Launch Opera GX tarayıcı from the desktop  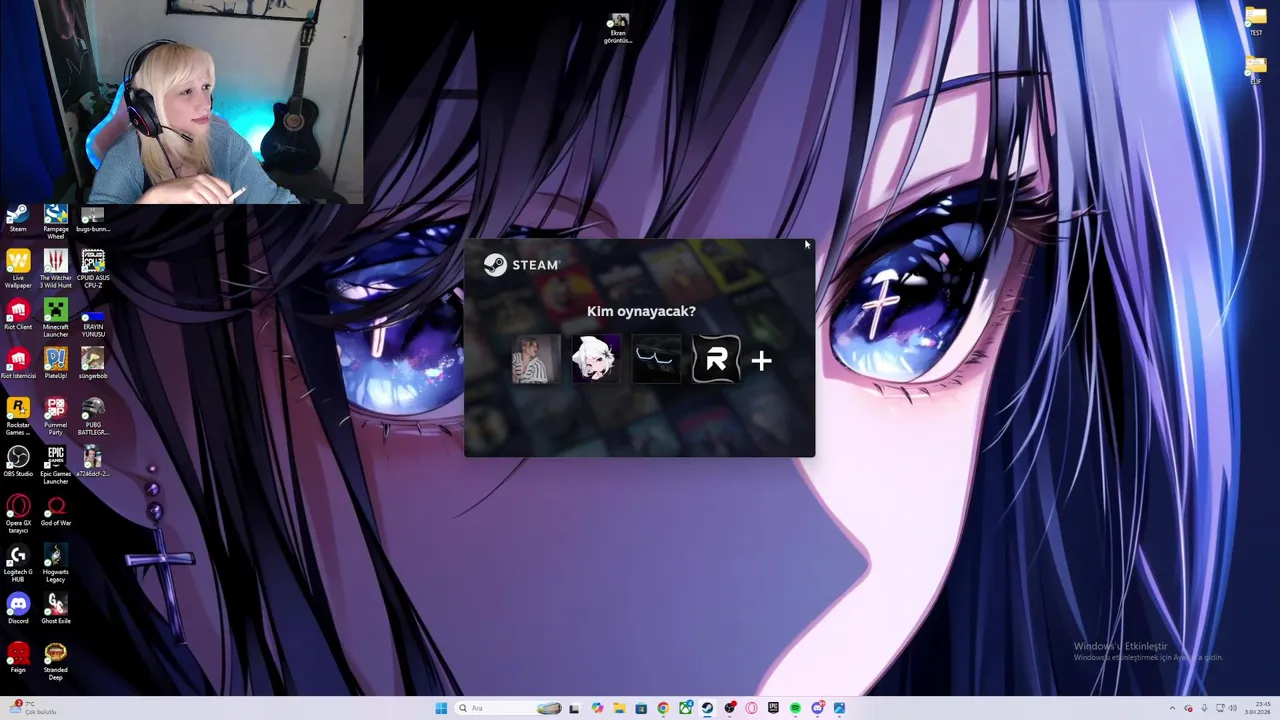(18, 514)
